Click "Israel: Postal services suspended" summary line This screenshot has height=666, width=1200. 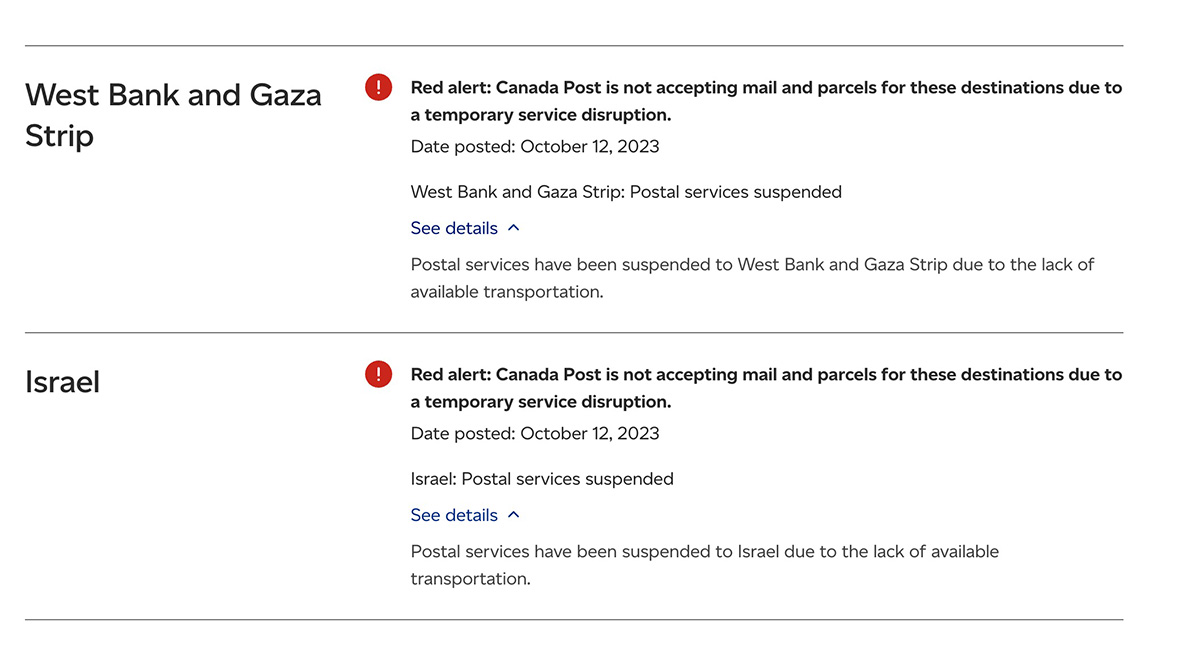click(x=542, y=479)
